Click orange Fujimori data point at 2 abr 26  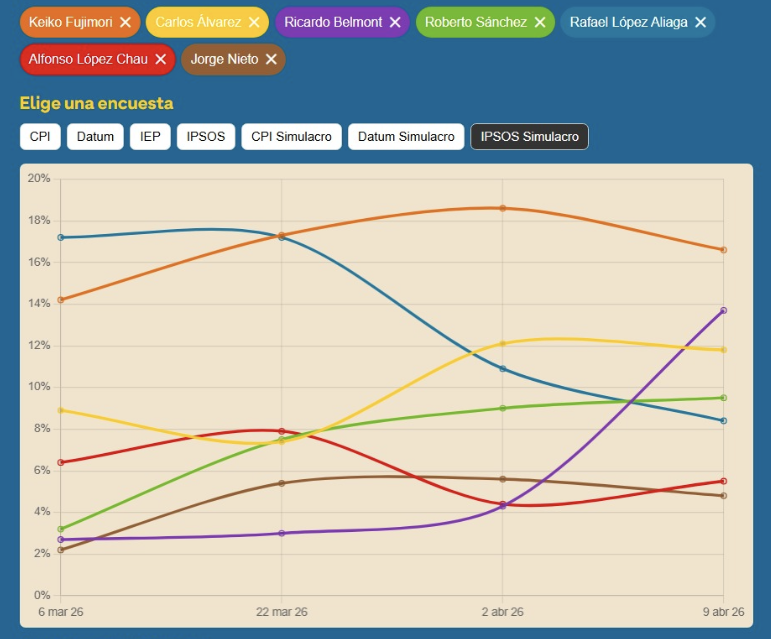point(503,208)
